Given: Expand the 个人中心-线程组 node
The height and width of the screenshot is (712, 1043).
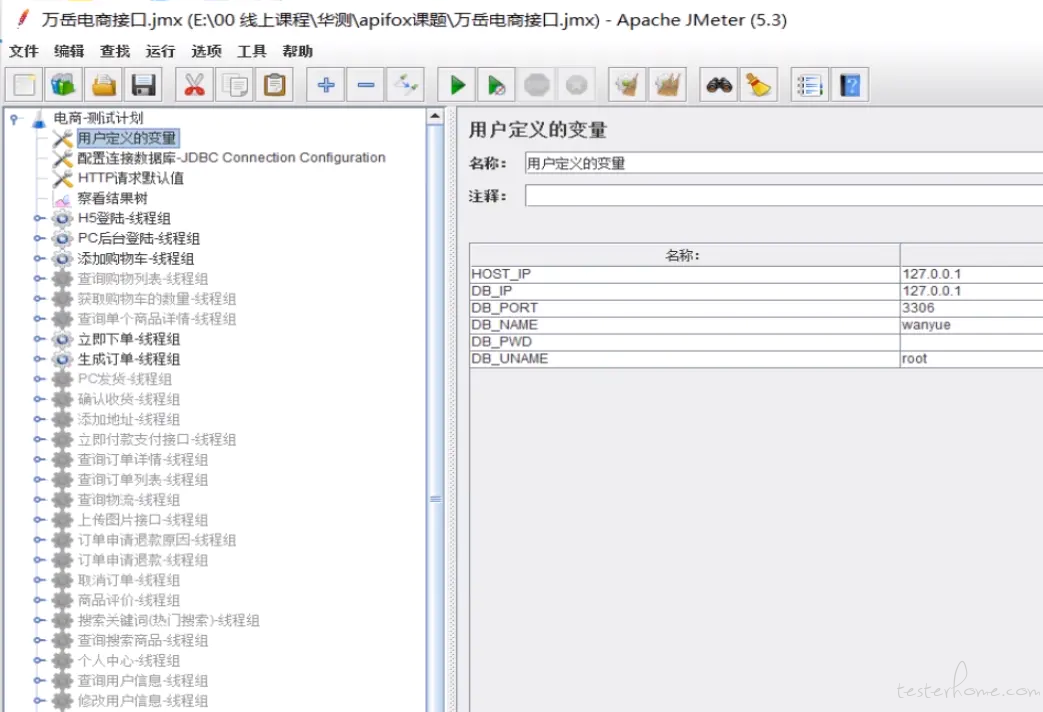Looking at the screenshot, I should pyautogui.click(x=39, y=661).
